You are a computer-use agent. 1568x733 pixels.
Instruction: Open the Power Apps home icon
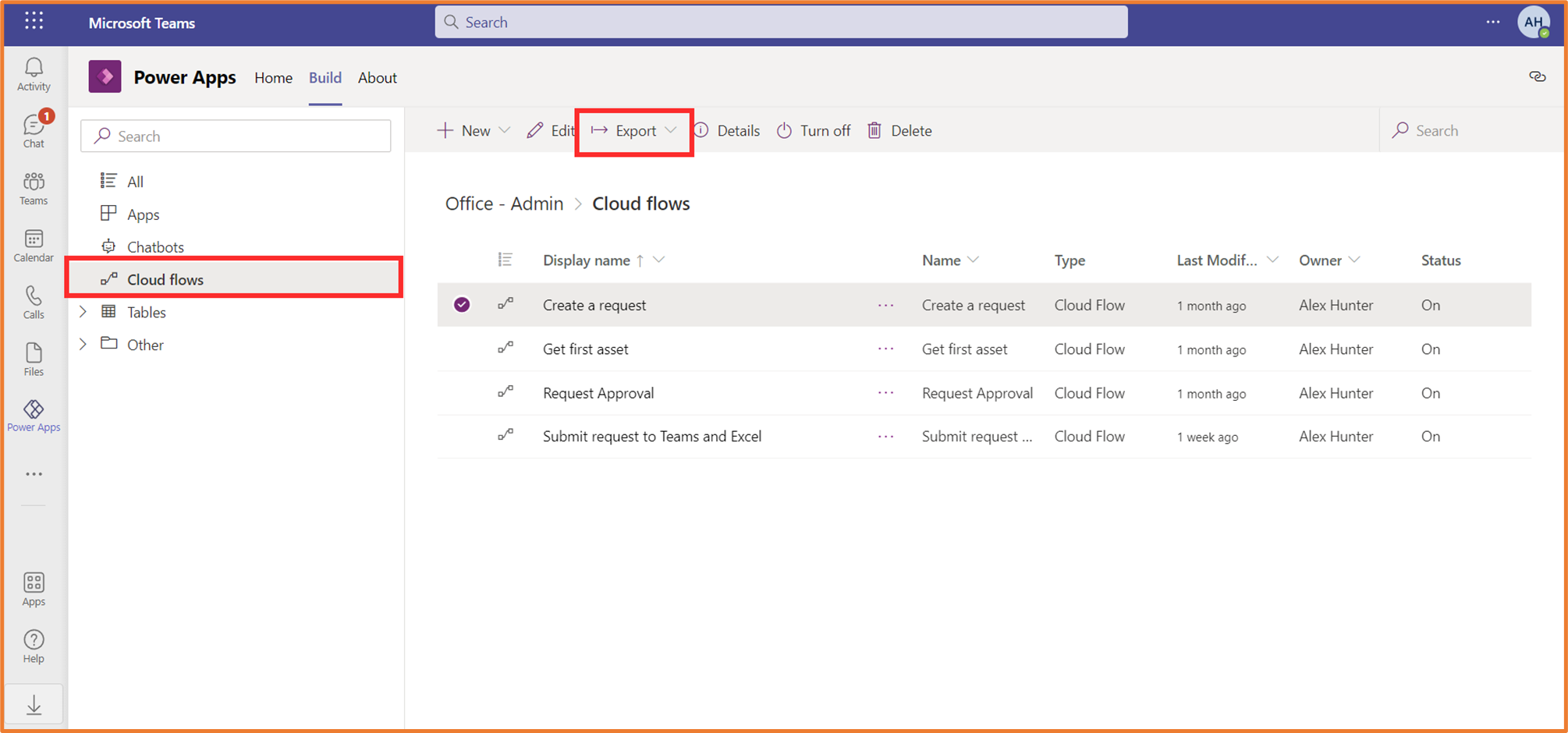tap(105, 76)
